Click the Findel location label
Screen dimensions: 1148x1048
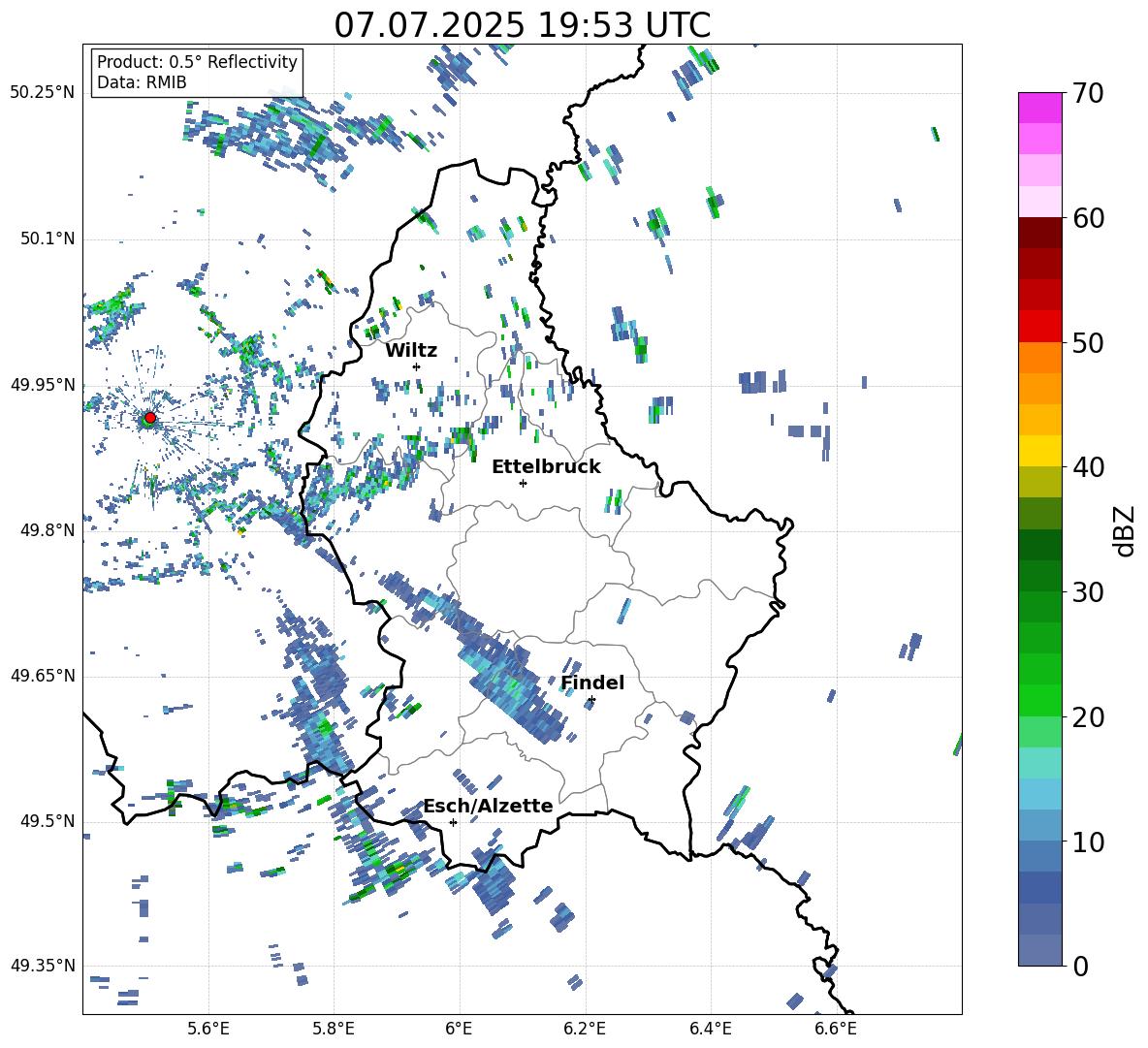pos(592,683)
